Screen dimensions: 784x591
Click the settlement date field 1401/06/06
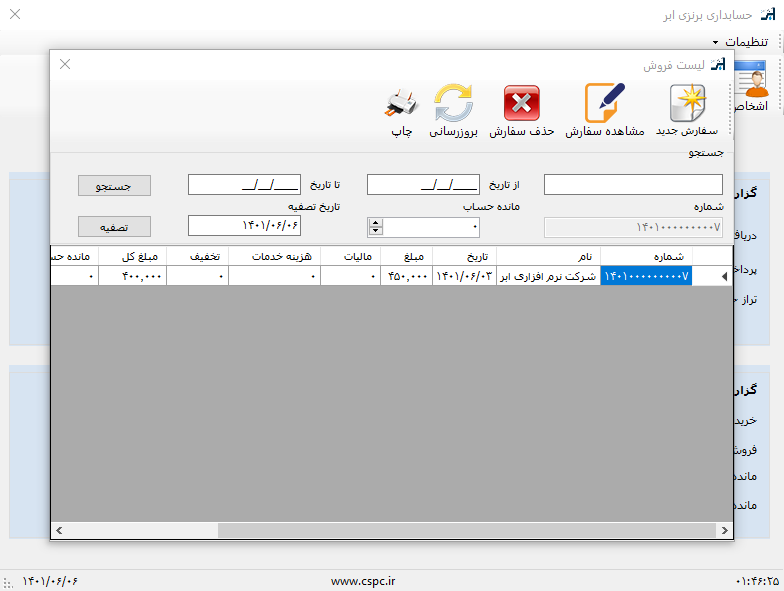tap(244, 226)
